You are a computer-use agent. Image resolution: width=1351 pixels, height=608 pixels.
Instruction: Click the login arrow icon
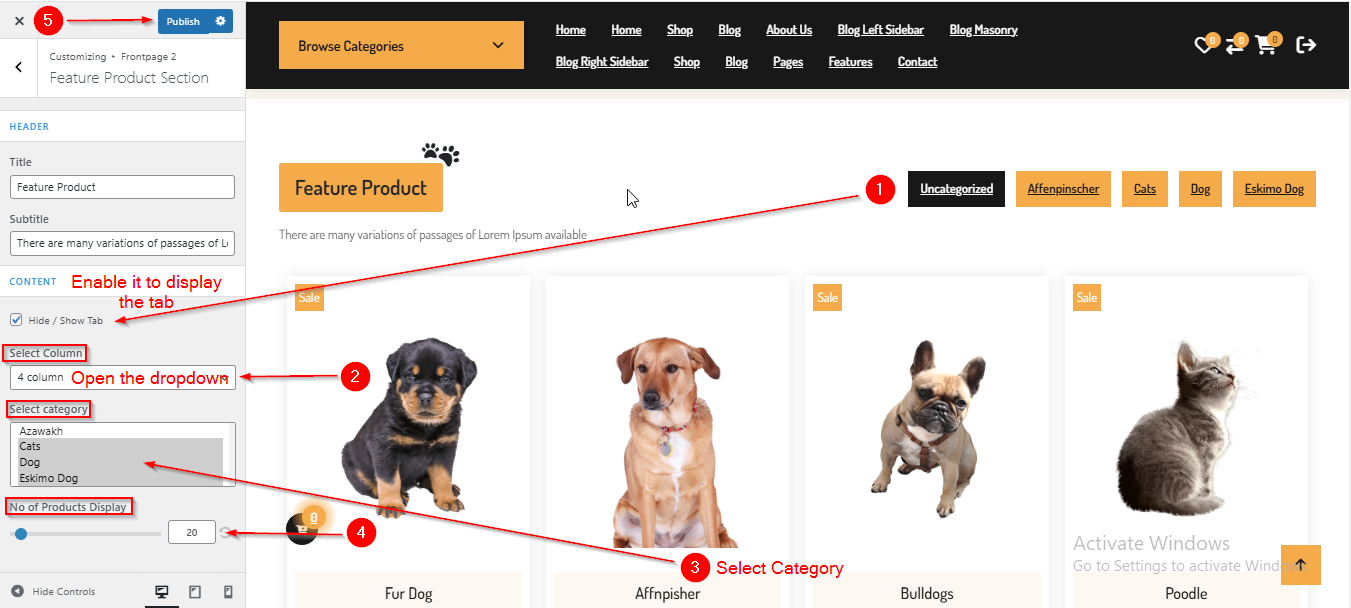pos(1306,45)
